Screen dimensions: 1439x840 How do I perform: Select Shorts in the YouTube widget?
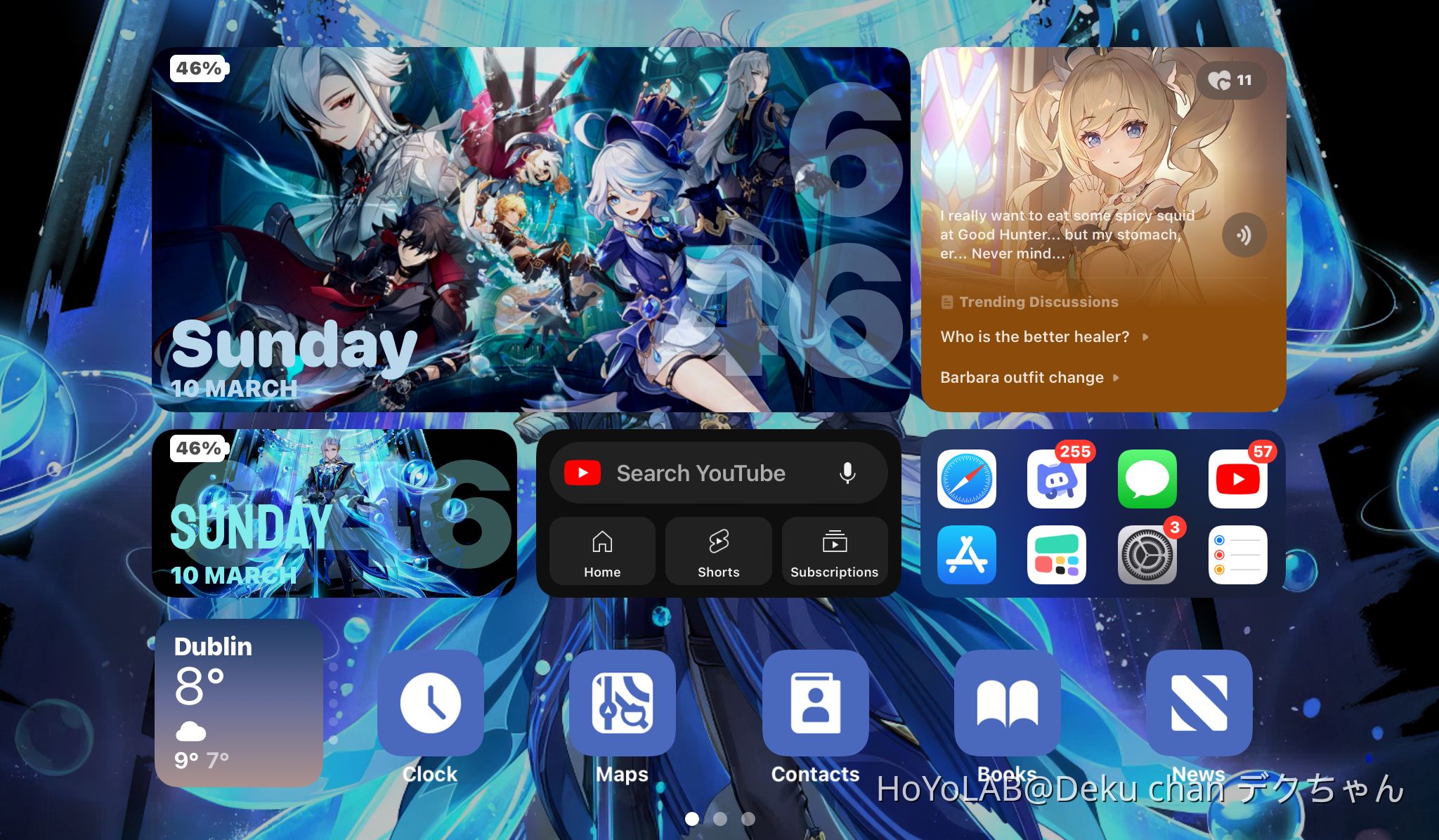point(718,551)
